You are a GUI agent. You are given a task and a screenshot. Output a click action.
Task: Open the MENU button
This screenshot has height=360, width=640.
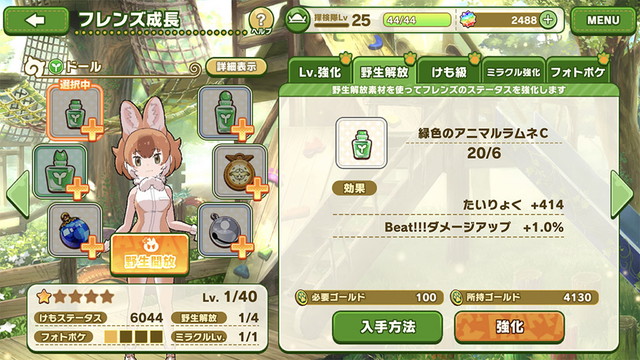click(603, 20)
